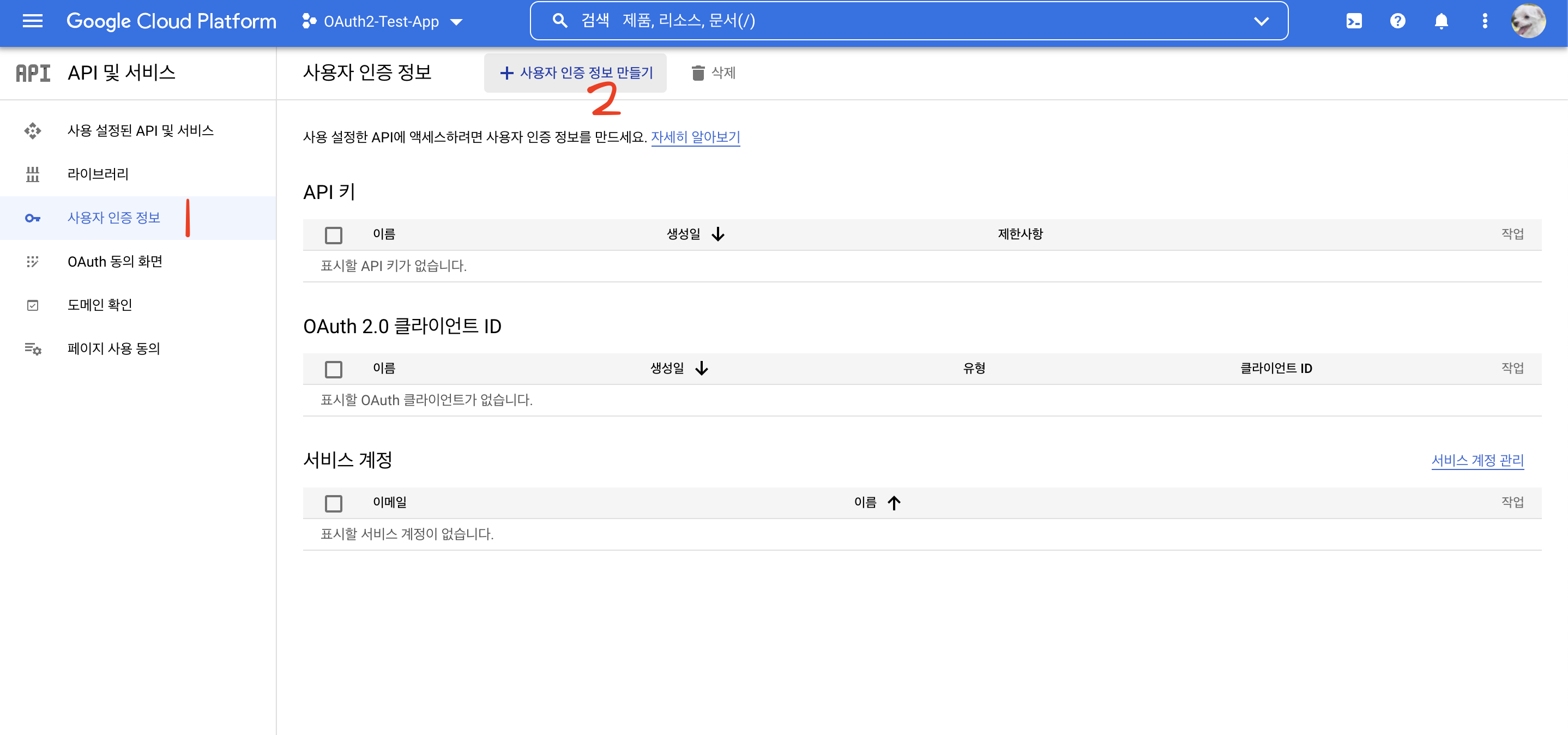Open the three-dot settings menu
The image size is (1568, 735).
click(x=1485, y=21)
